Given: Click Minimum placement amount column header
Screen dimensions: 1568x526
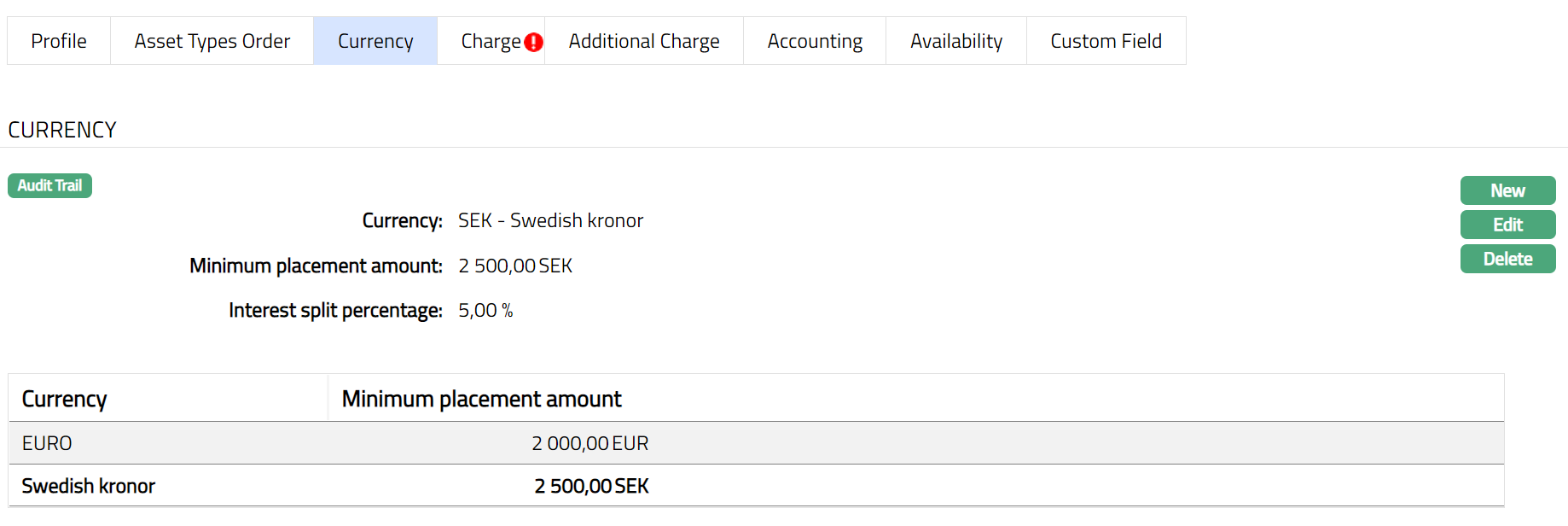Looking at the screenshot, I should pos(481,399).
